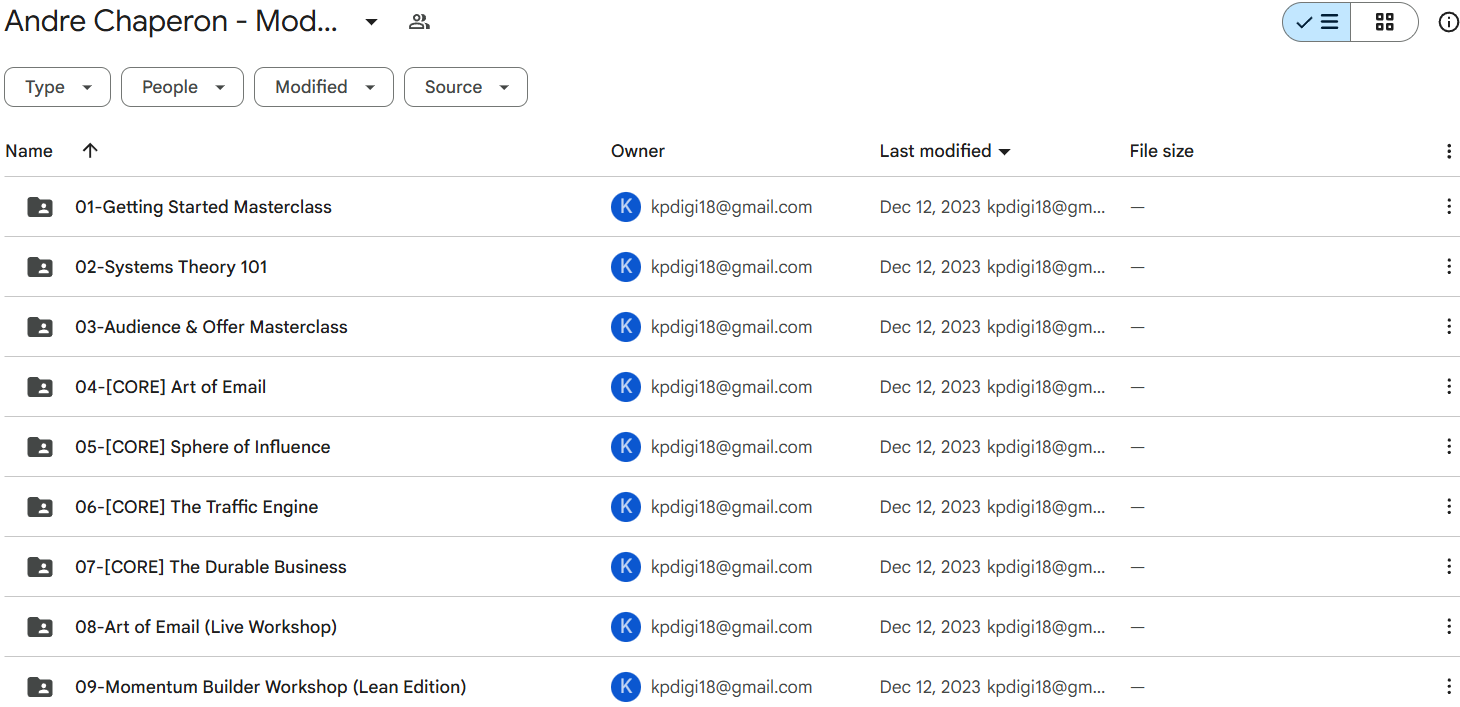The image size is (1460, 707).
Task: Open more actions for 03-Audience & Offer Masterclass
Action: click(1449, 327)
